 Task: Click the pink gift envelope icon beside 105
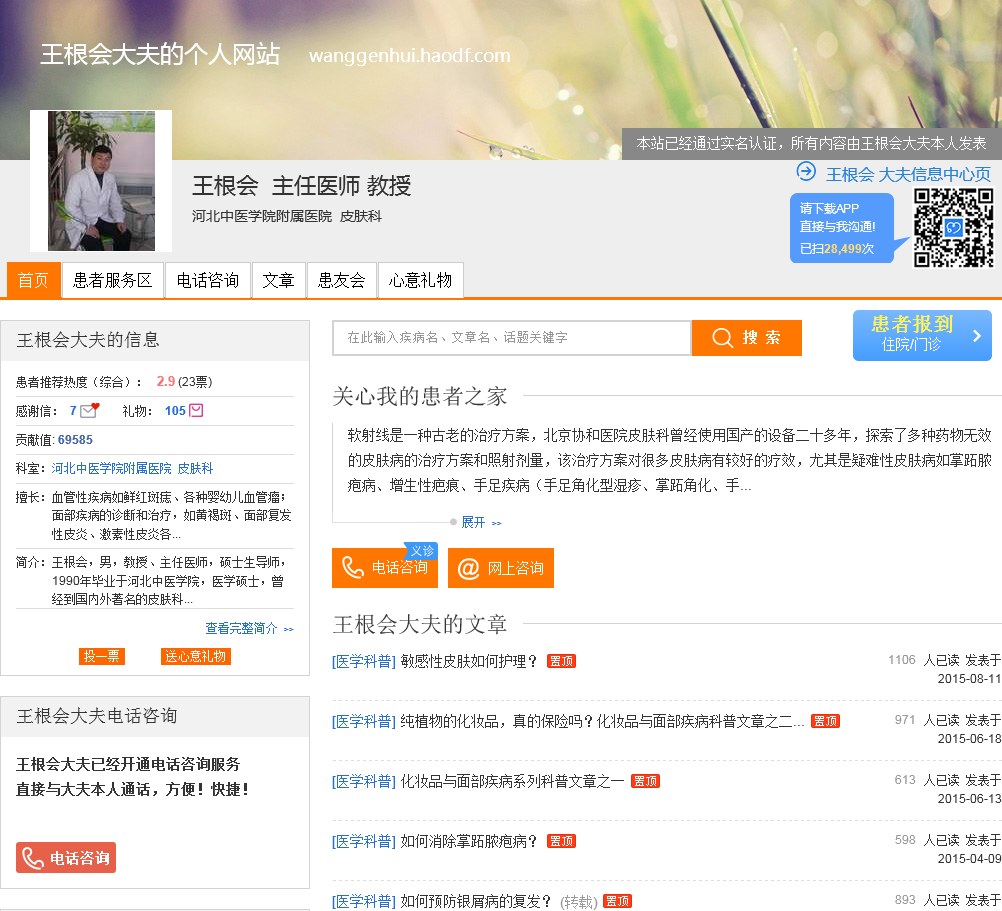pyautogui.click(x=196, y=410)
